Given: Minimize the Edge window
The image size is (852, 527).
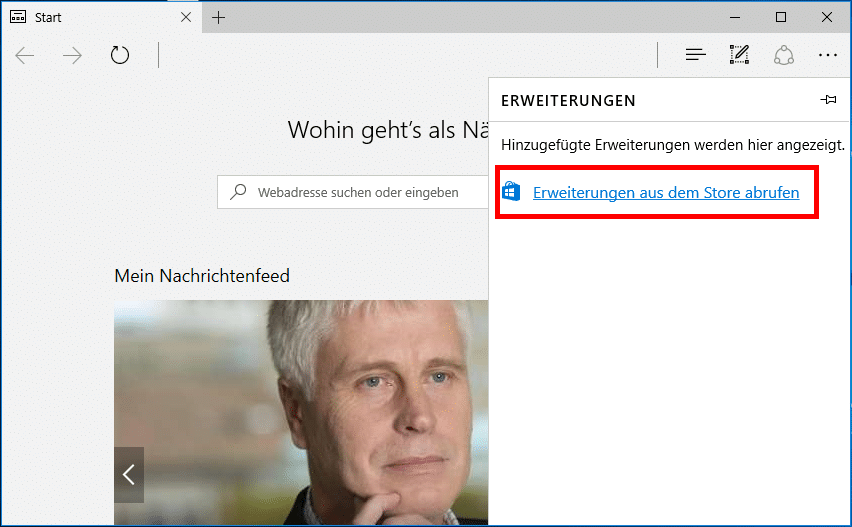Looking at the screenshot, I should point(735,17).
